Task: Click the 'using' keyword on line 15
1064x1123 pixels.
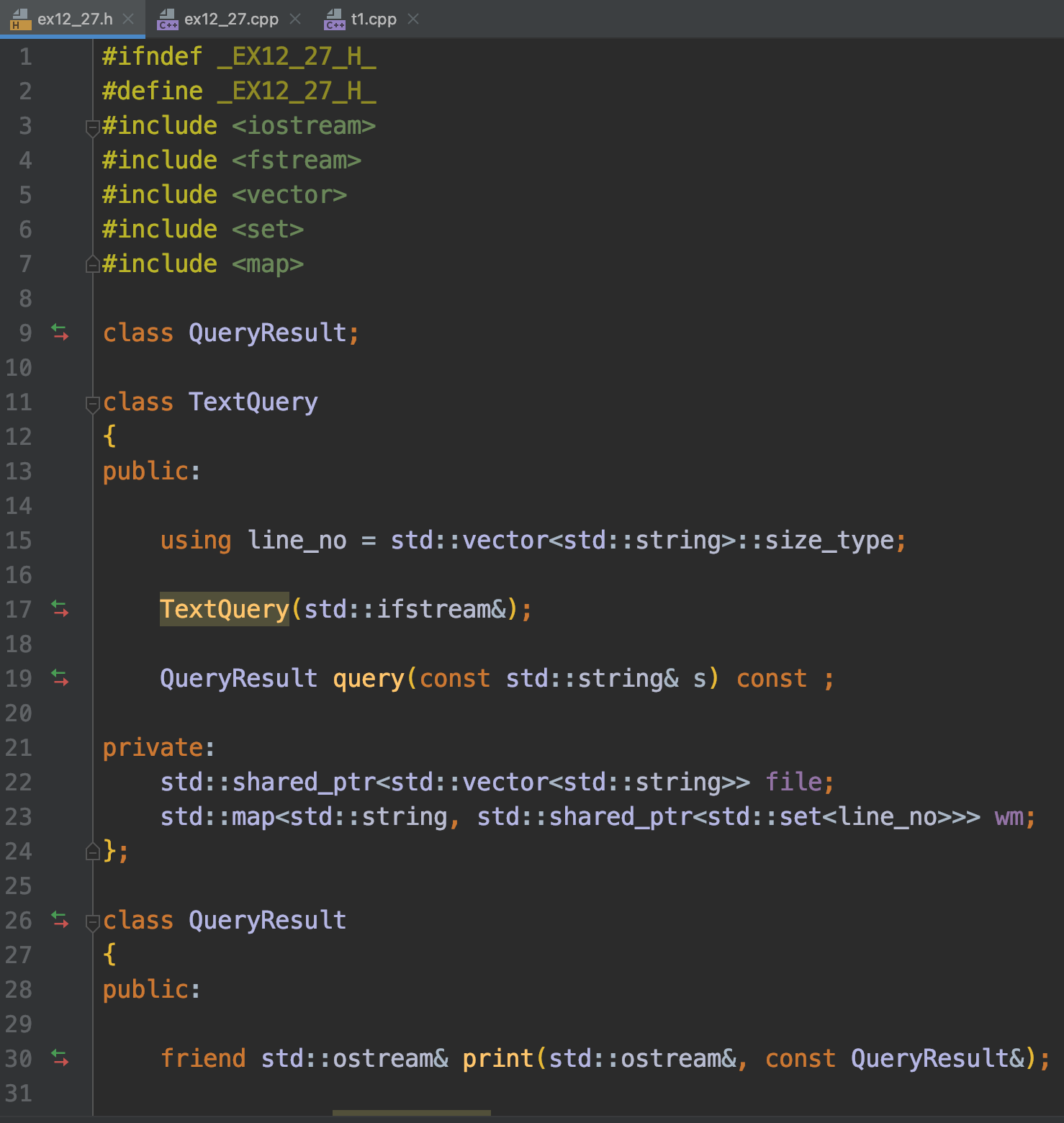Action: tap(196, 541)
